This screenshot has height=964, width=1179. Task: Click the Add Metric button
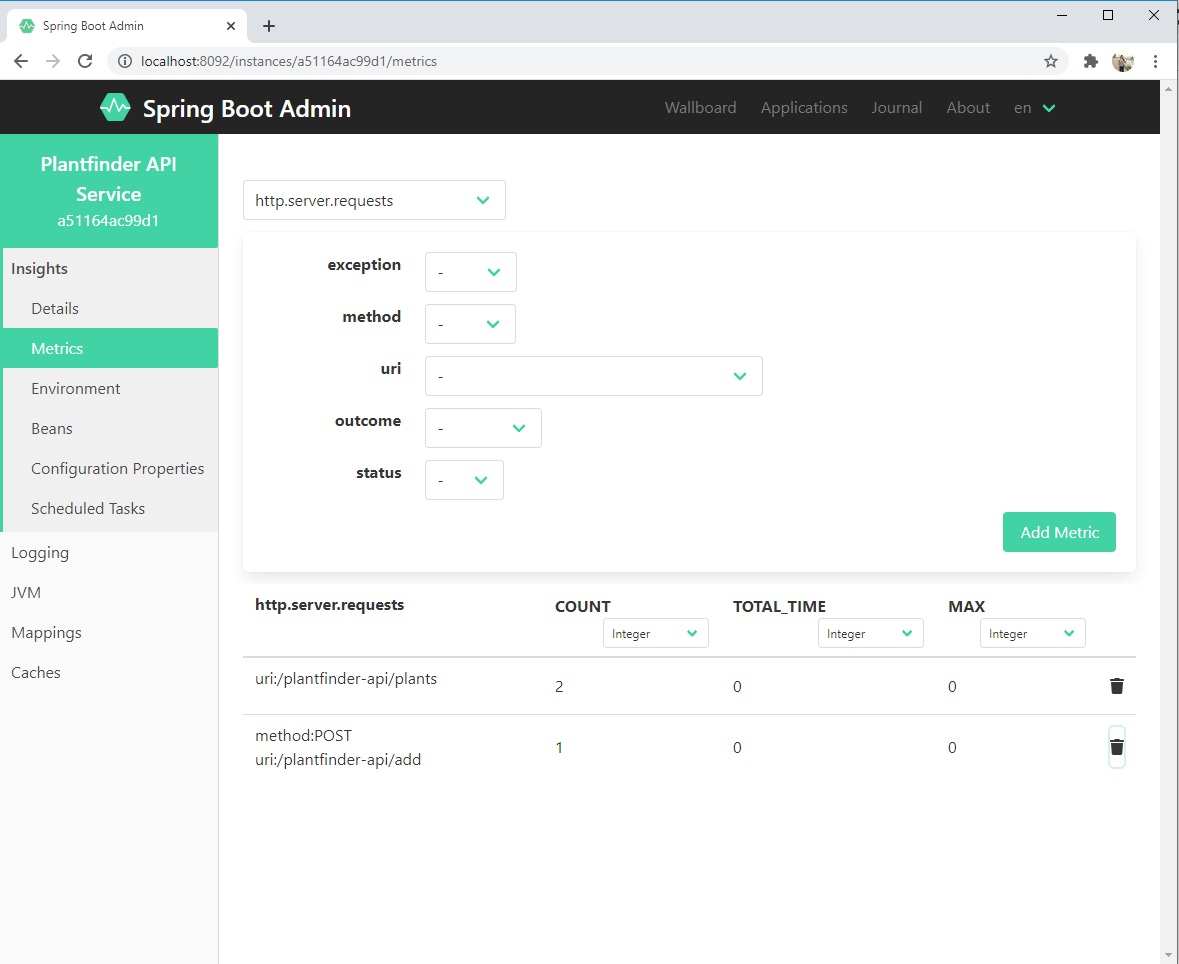point(1059,532)
